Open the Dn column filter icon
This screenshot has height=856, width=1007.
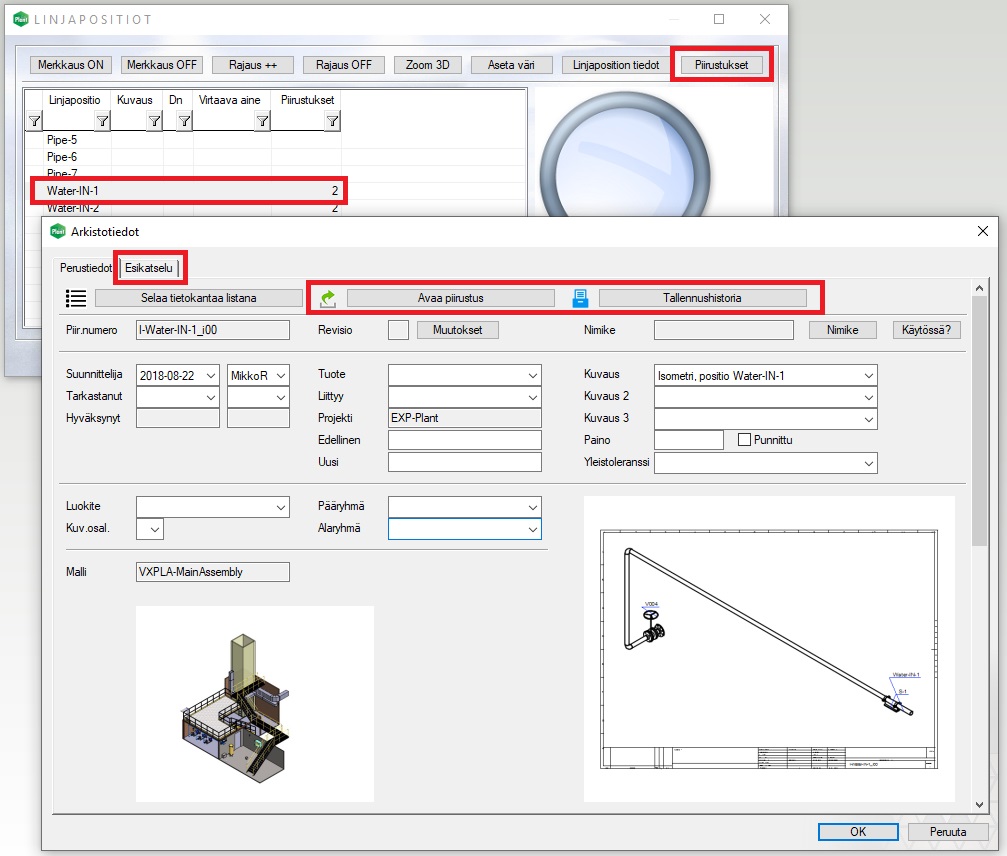184,121
